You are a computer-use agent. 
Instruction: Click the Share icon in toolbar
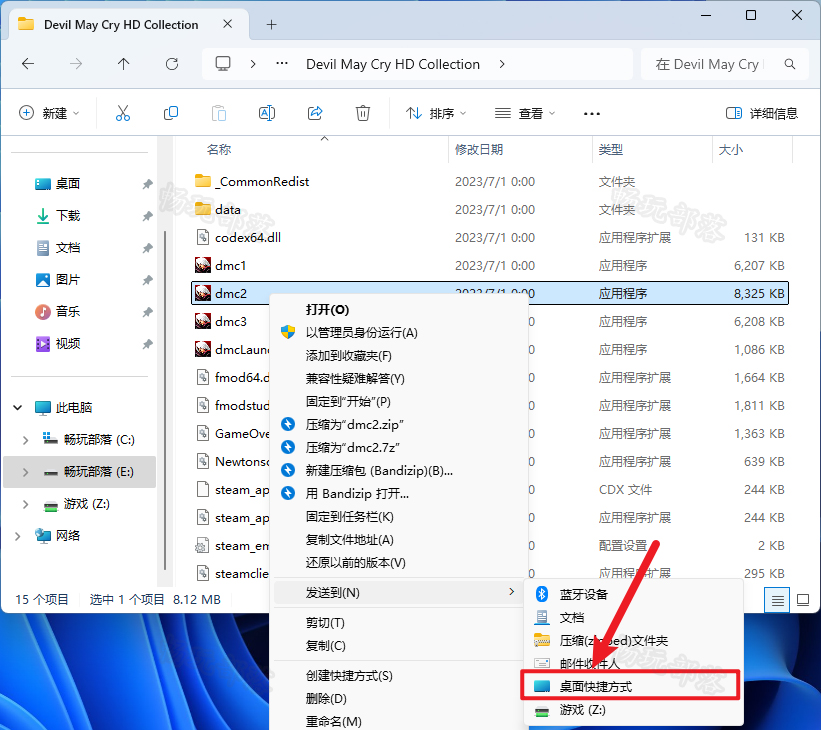315,113
